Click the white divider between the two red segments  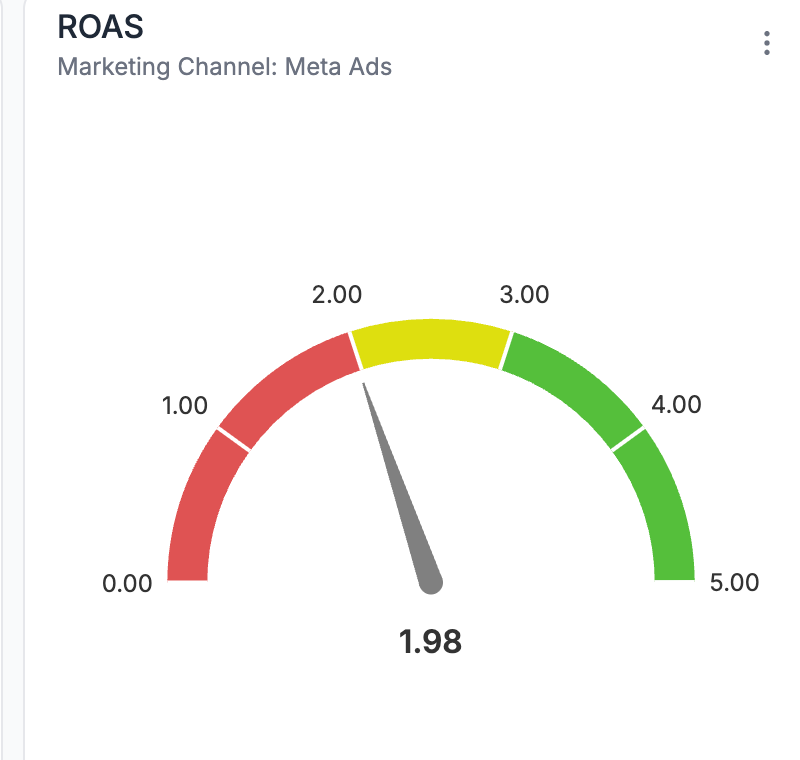(233, 439)
